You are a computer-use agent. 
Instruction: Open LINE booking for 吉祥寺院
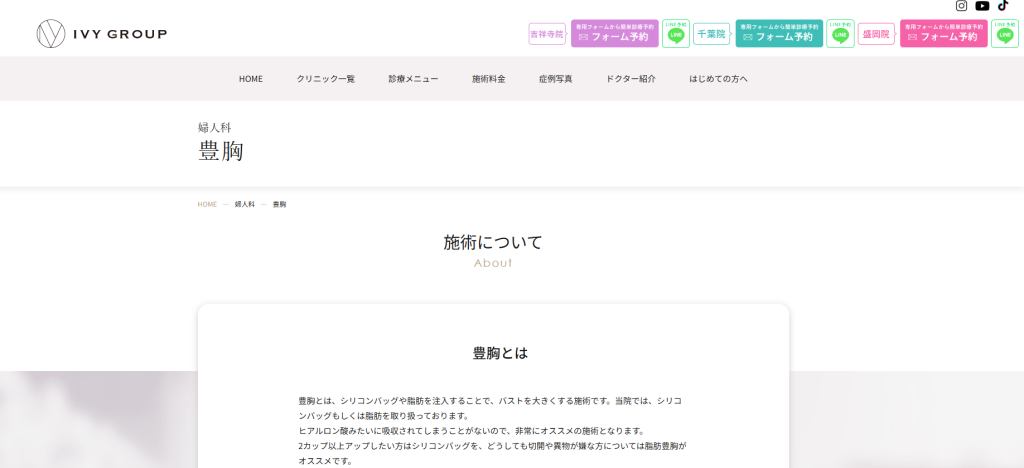tap(676, 34)
